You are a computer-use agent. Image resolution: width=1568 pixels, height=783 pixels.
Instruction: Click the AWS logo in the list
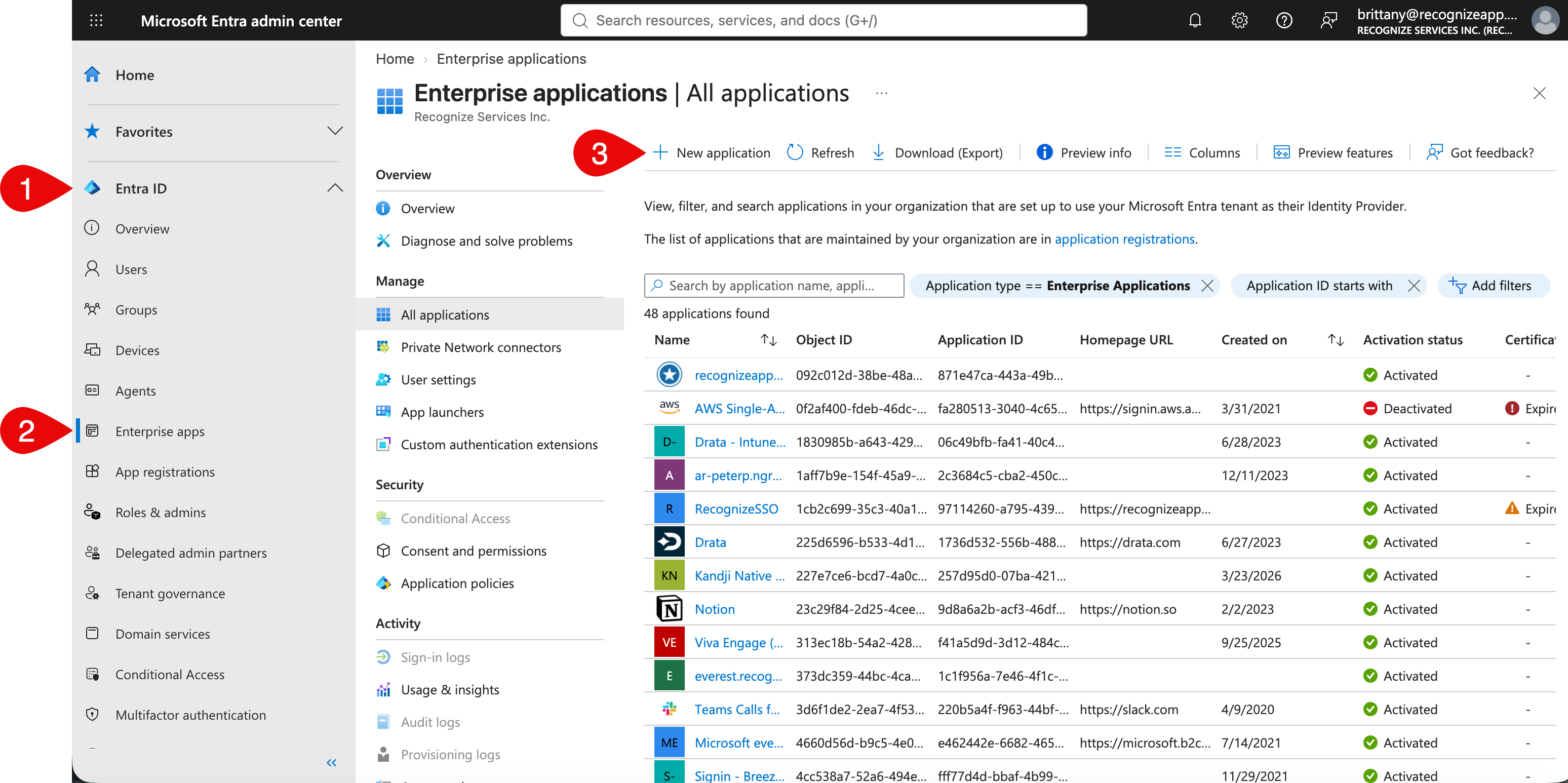coord(669,408)
